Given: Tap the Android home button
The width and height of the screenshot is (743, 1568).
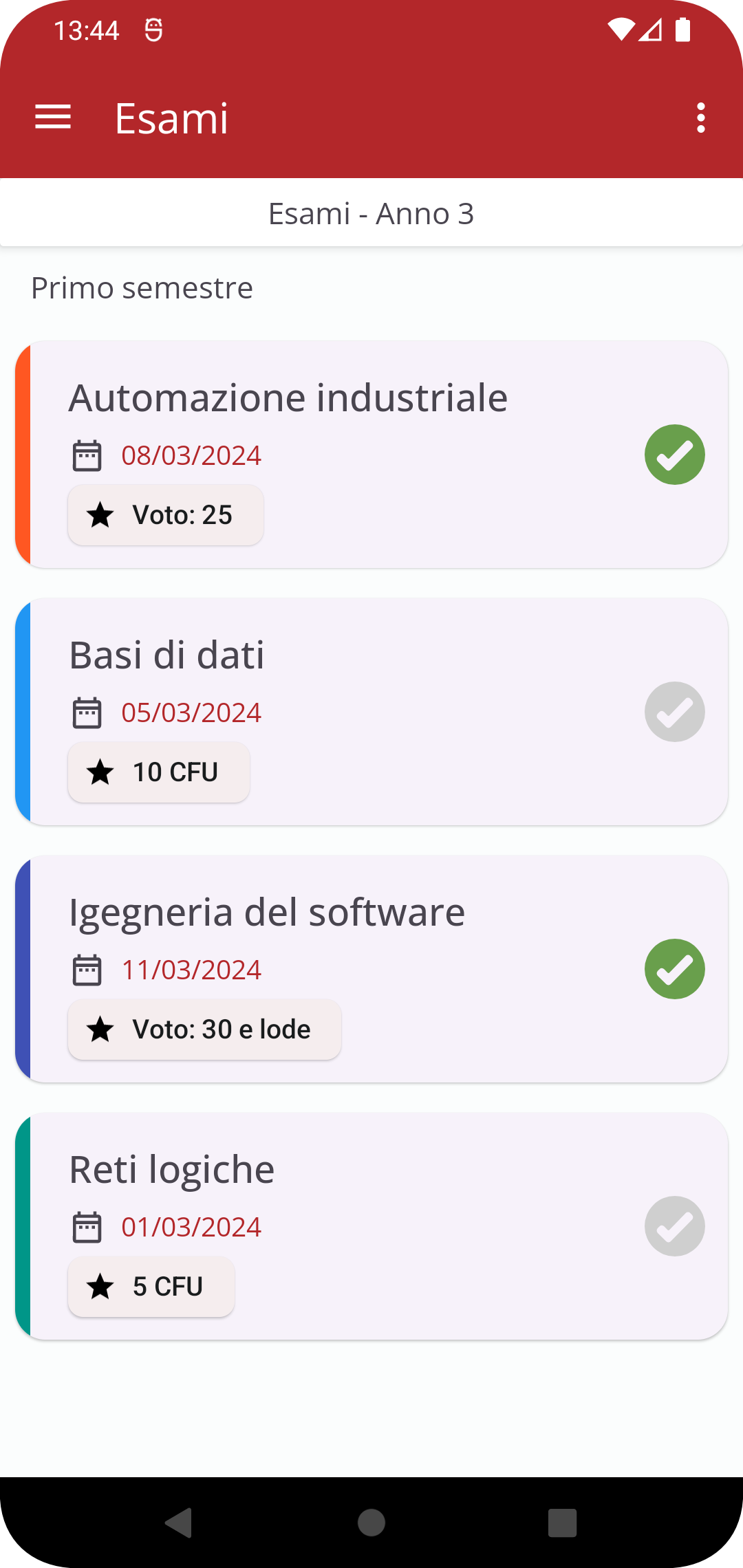Looking at the screenshot, I should click(x=371, y=1523).
